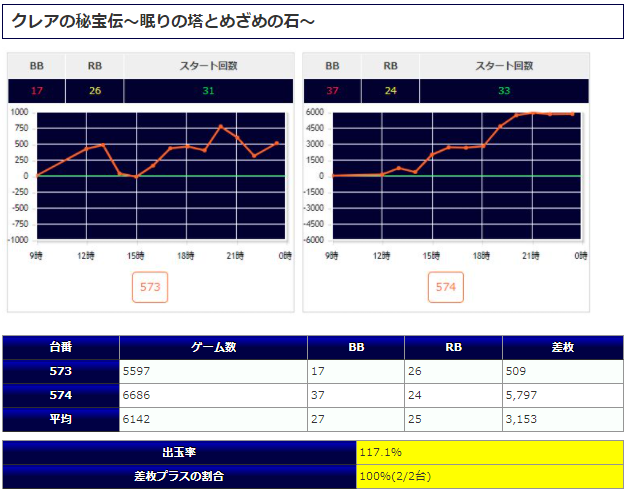Image resolution: width=627 pixels, height=490 pixels.
Task: Click the left graph's start count 31
Action: 208,91
